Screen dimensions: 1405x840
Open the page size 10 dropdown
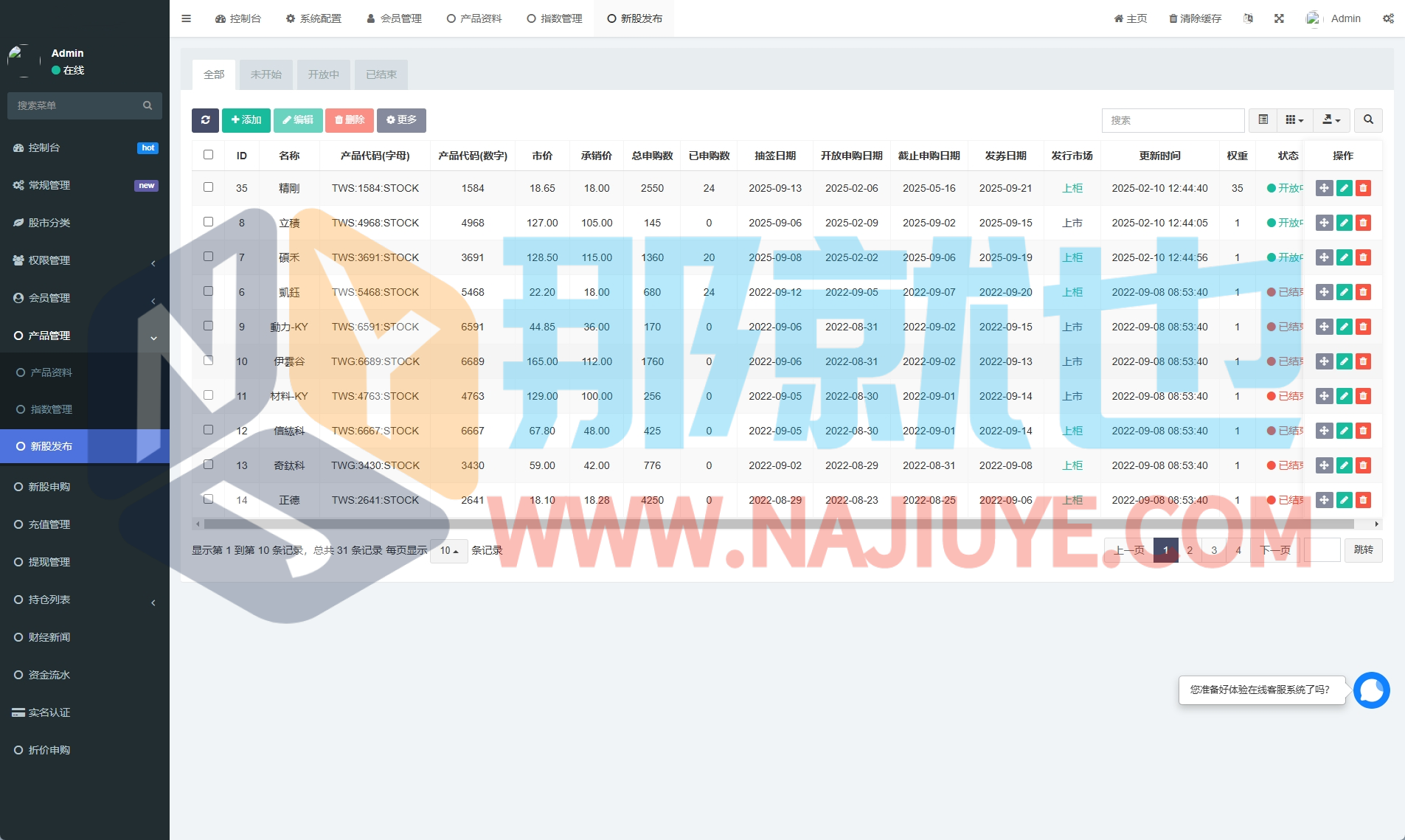point(448,551)
